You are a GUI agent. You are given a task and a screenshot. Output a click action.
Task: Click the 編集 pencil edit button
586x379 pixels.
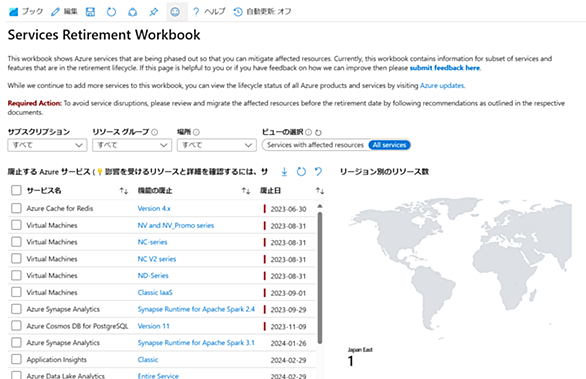[x=64, y=12]
